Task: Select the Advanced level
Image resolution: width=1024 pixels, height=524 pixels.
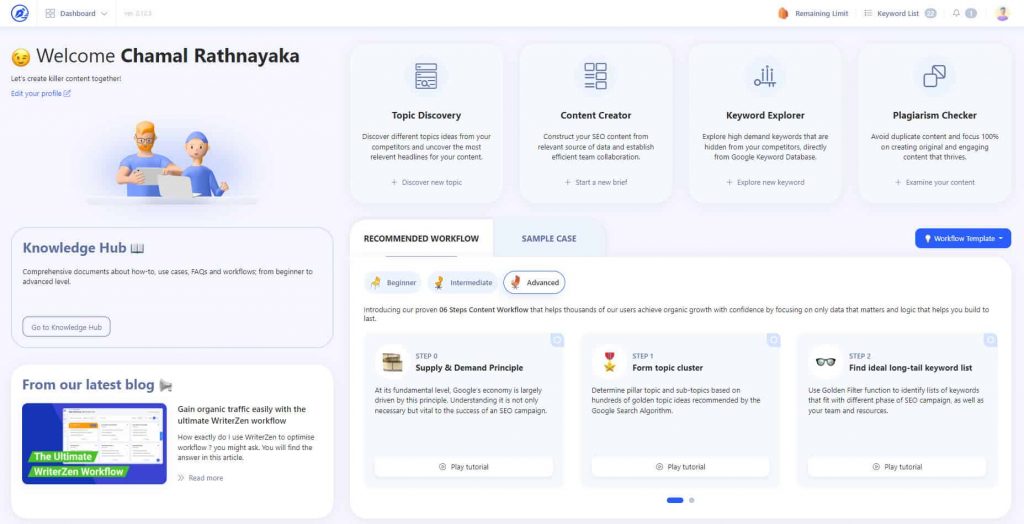Action: [534, 282]
